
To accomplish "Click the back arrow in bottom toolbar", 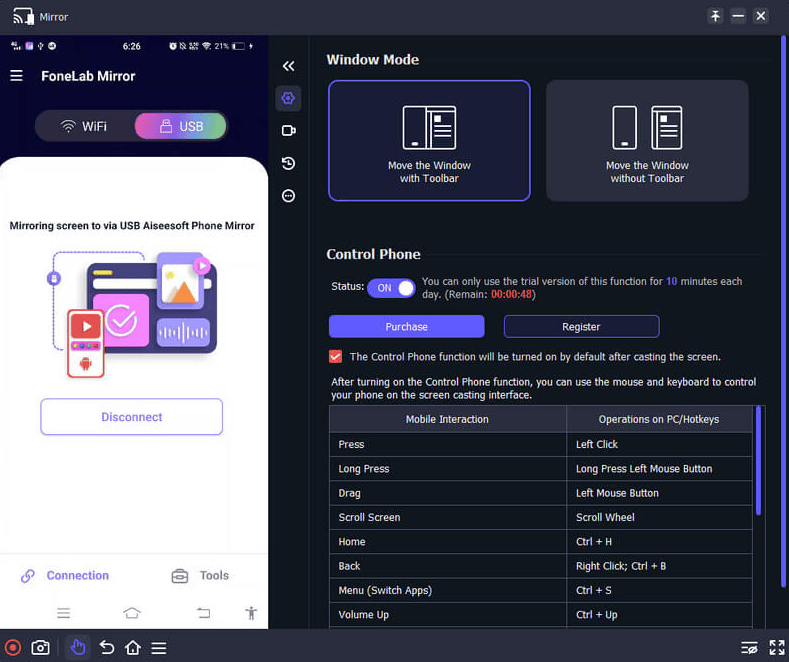I will (107, 647).
